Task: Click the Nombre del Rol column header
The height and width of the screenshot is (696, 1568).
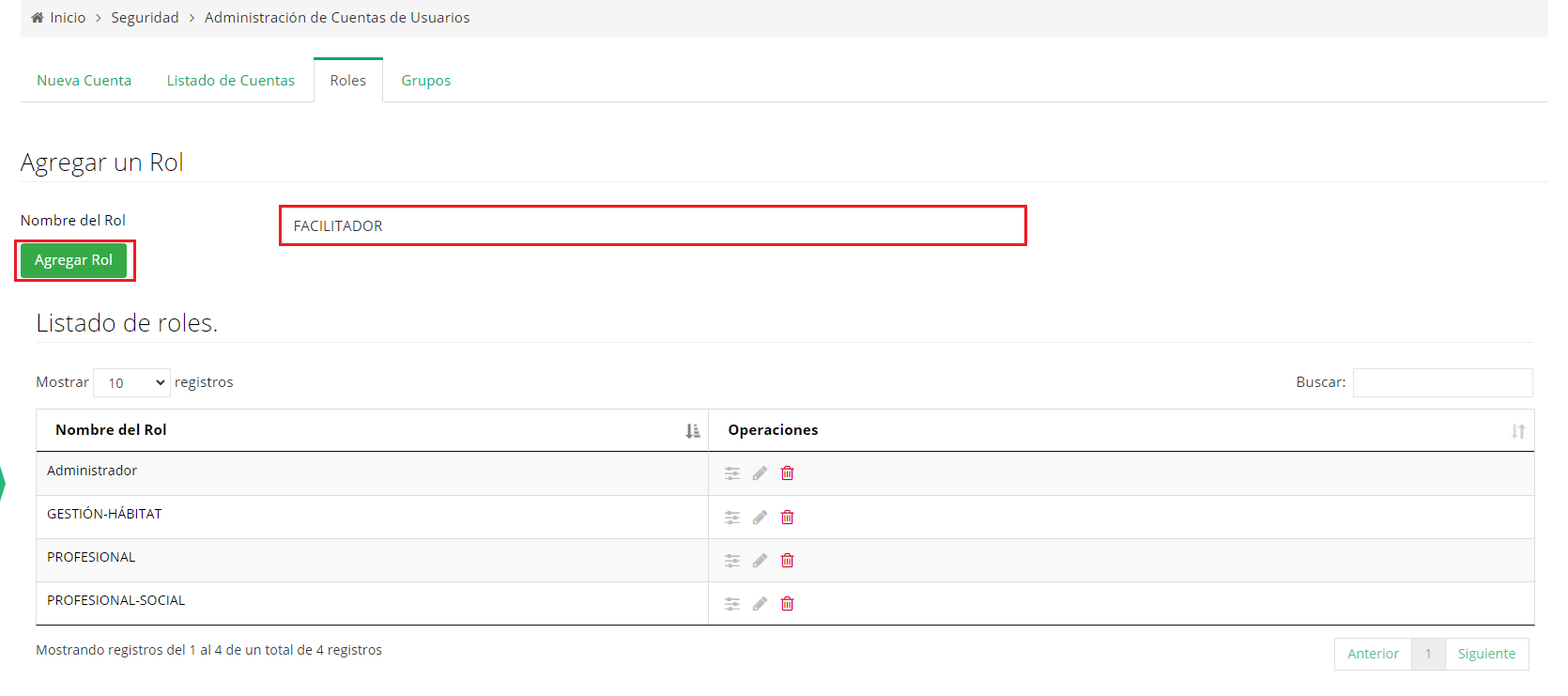Action: 373,430
